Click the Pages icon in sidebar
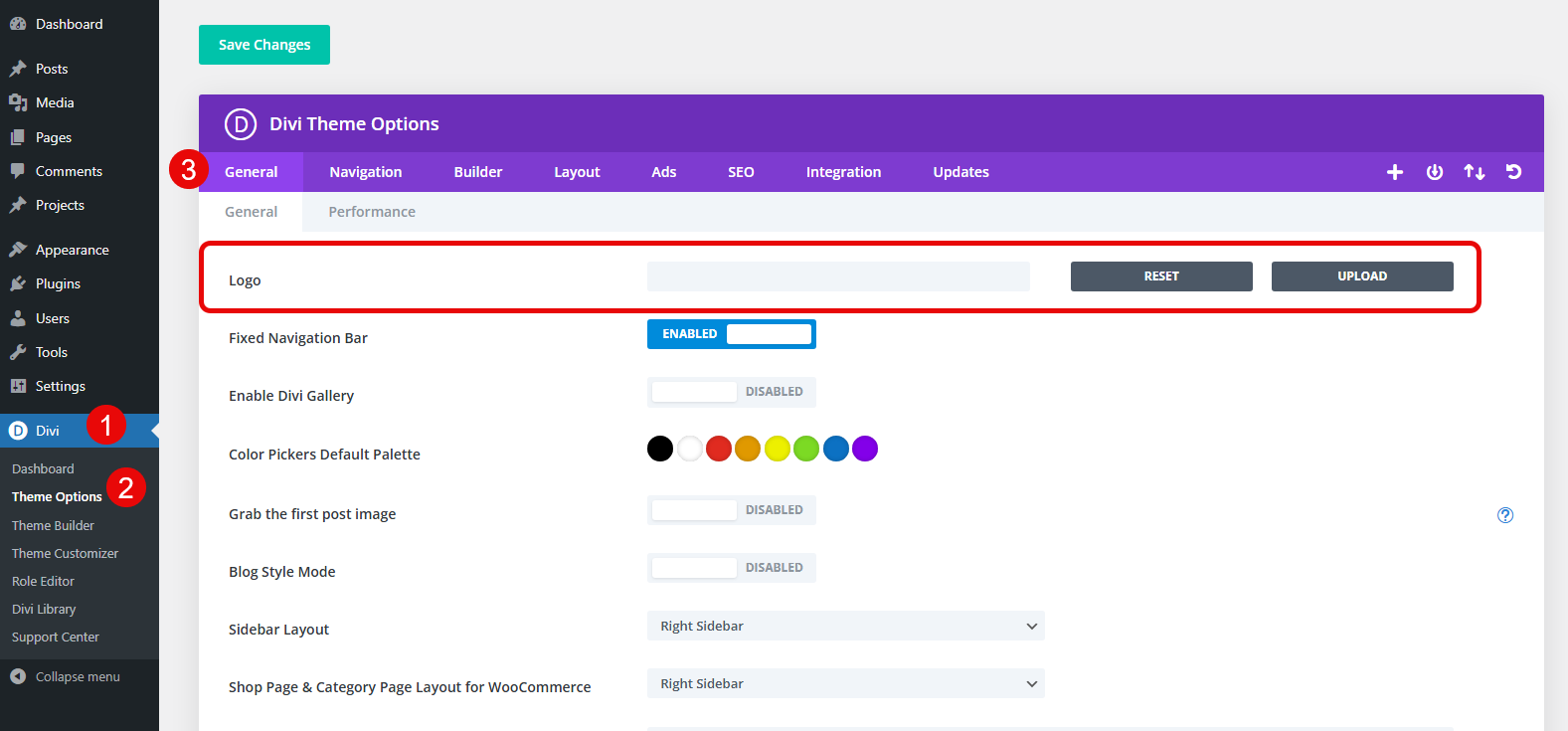Viewport: 1568px width, 731px height. (18, 137)
